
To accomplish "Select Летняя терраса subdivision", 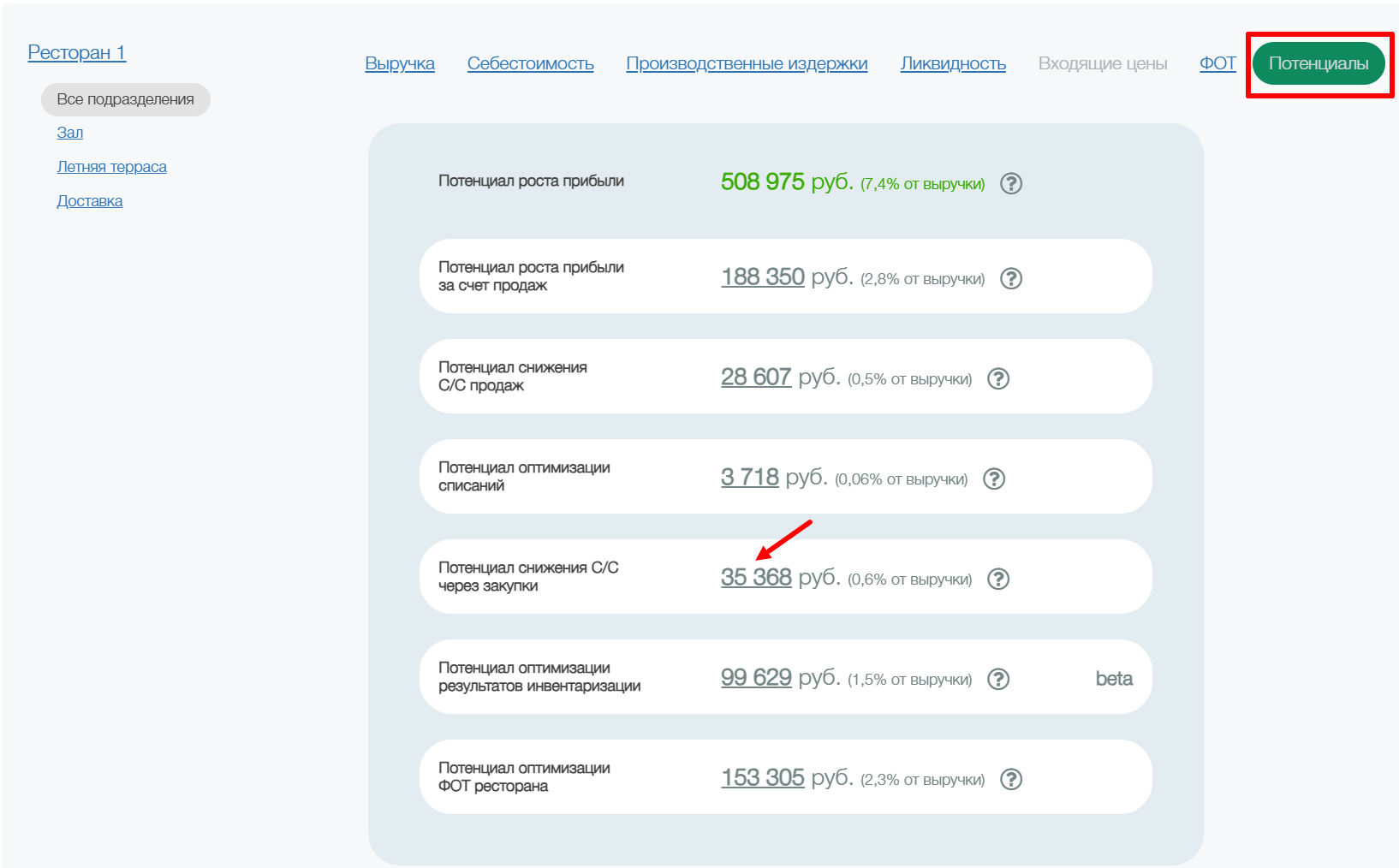I will pos(111,167).
